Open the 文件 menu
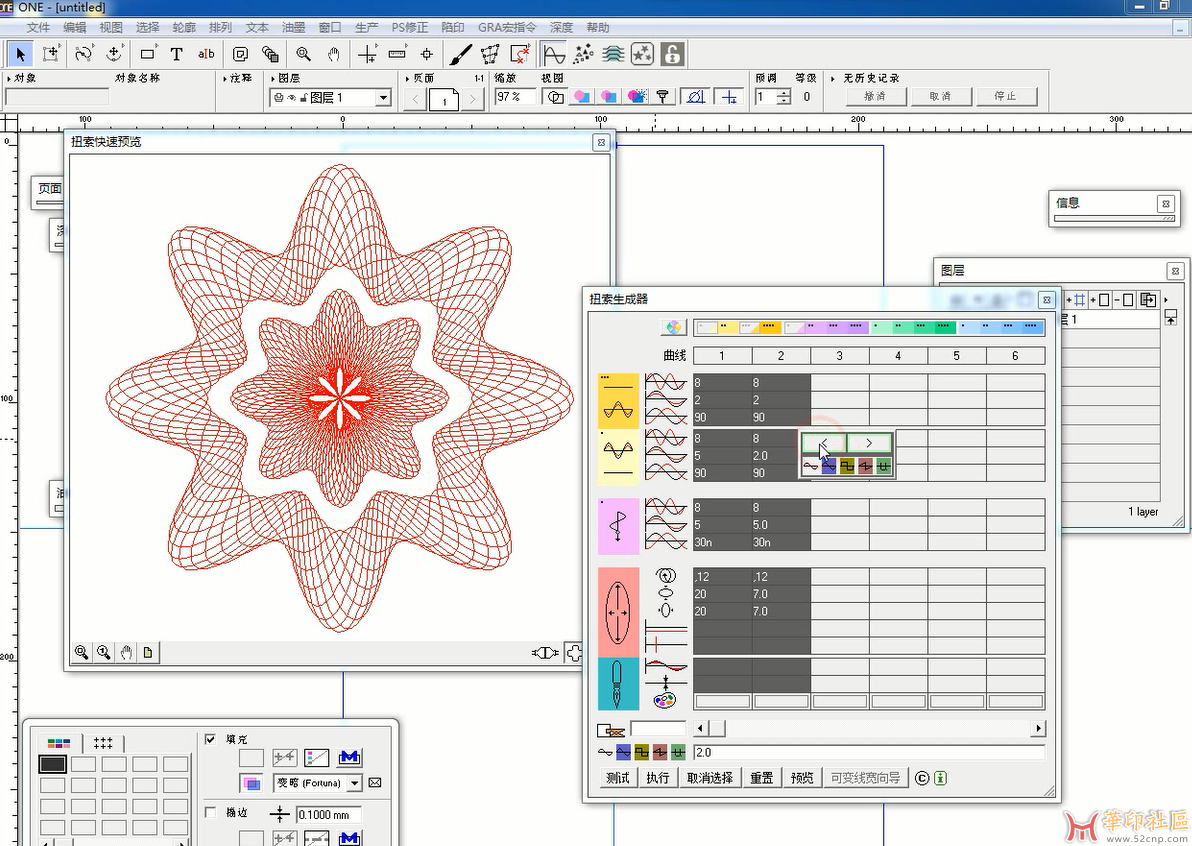1192x846 pixels. [38, 27]
